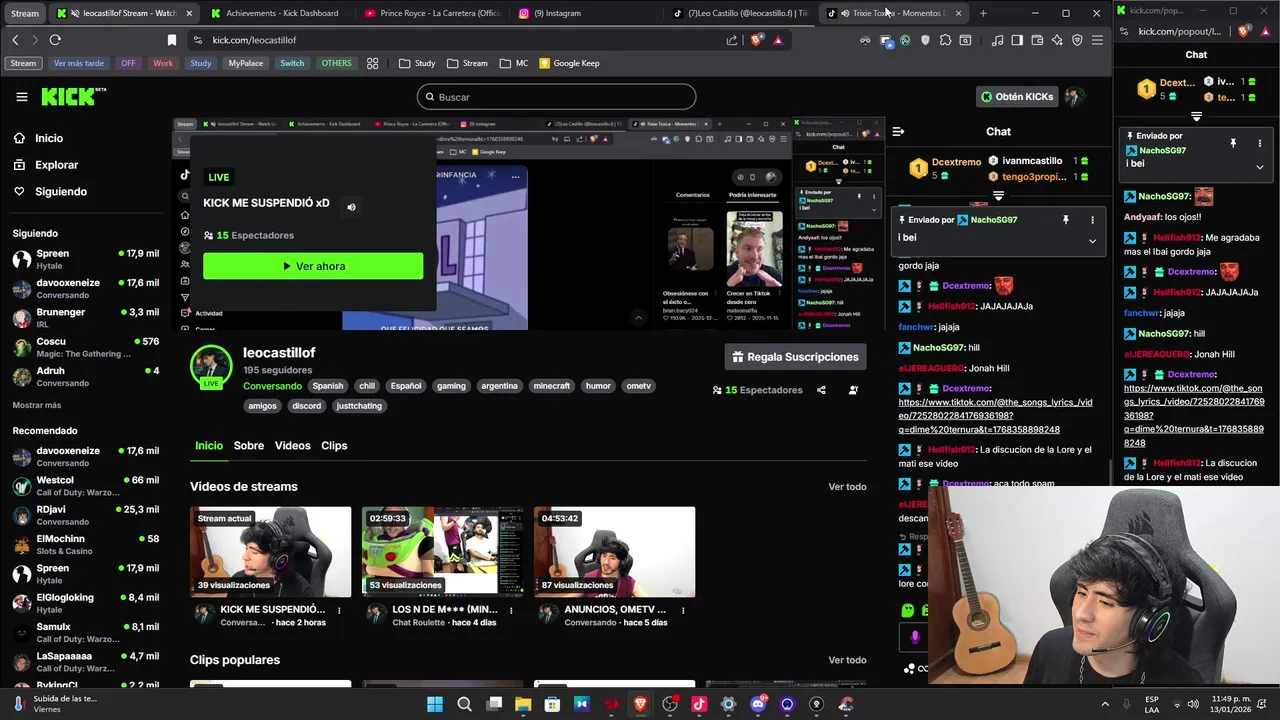The image size is (1280, 720).
Task: Open the Brave wallet icon
Action: [x=1037, y=40]
